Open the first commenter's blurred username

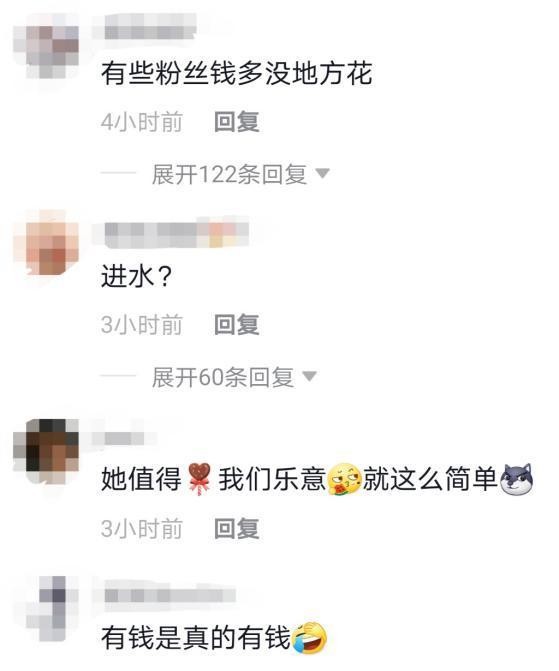click(x=150, y=27)
